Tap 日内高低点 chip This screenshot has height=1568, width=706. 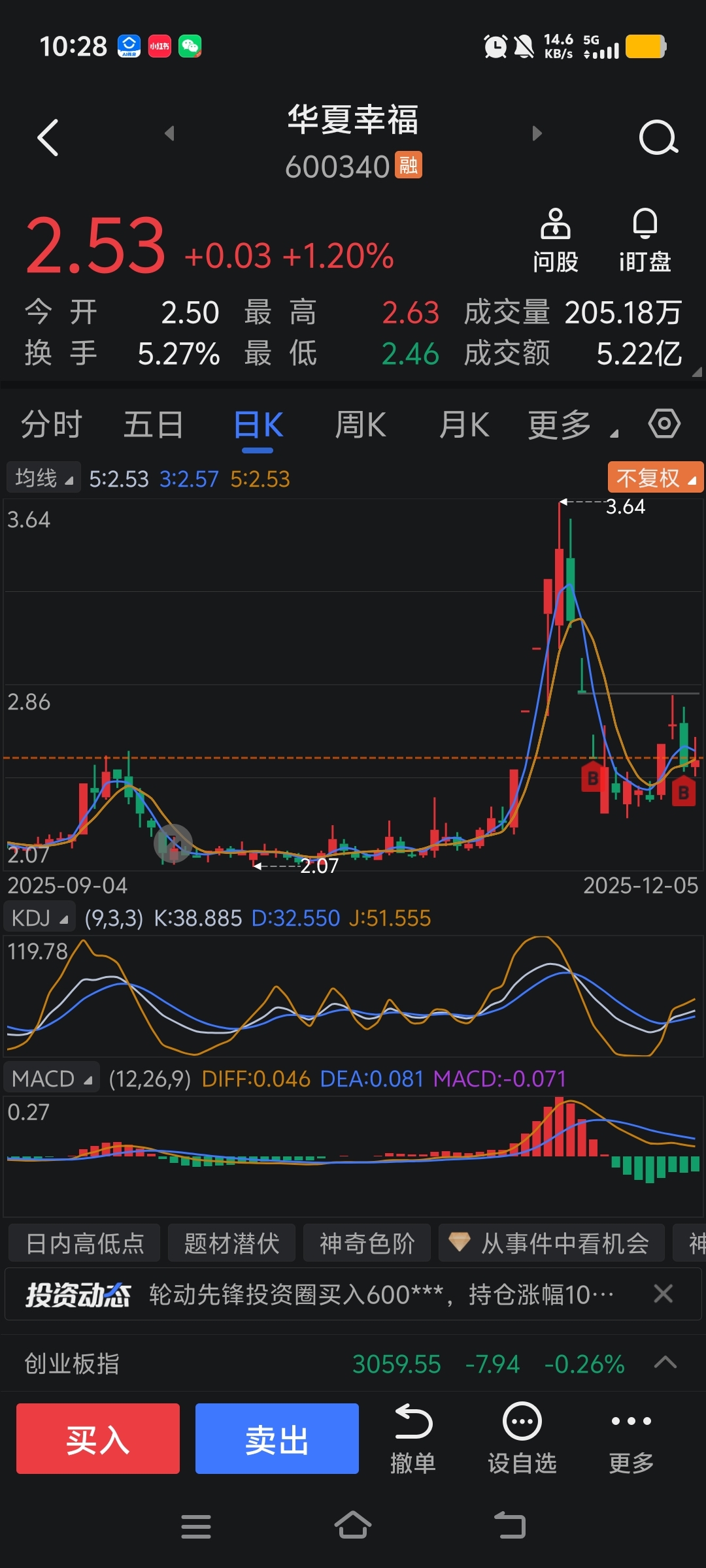coord(85,1243)
